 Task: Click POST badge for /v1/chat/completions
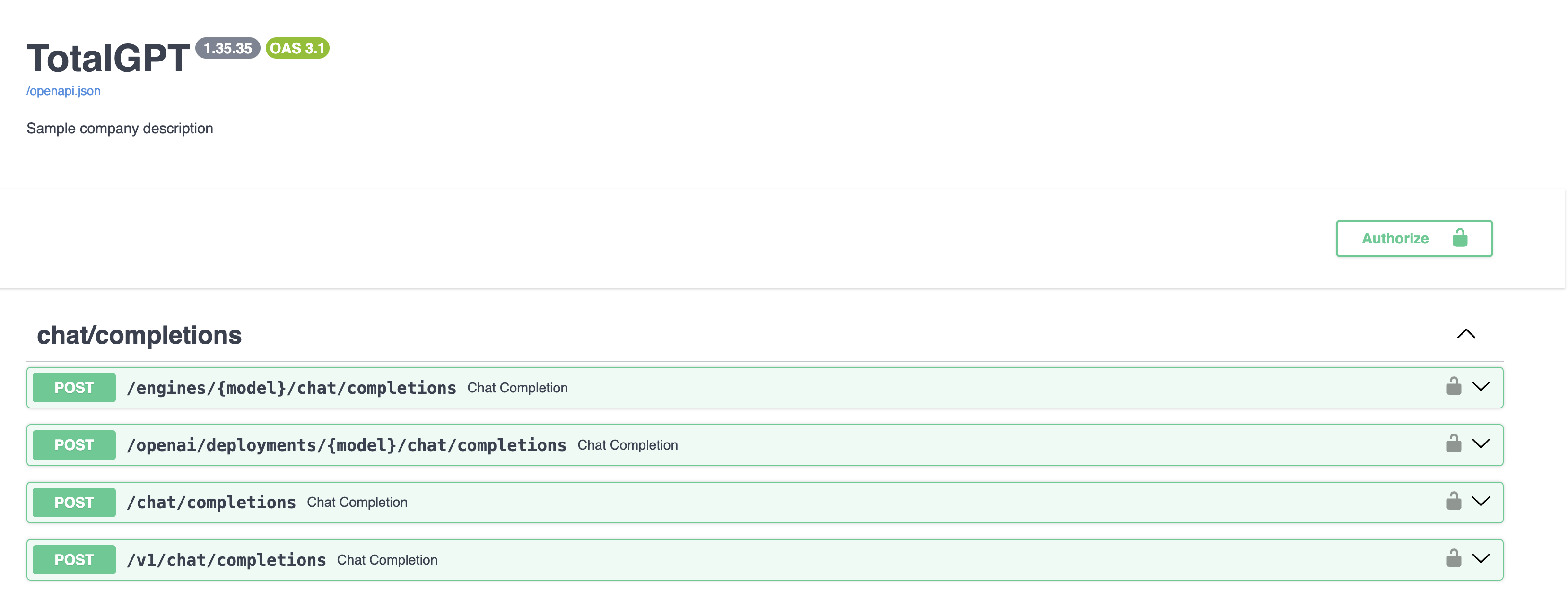click(74, 560)
